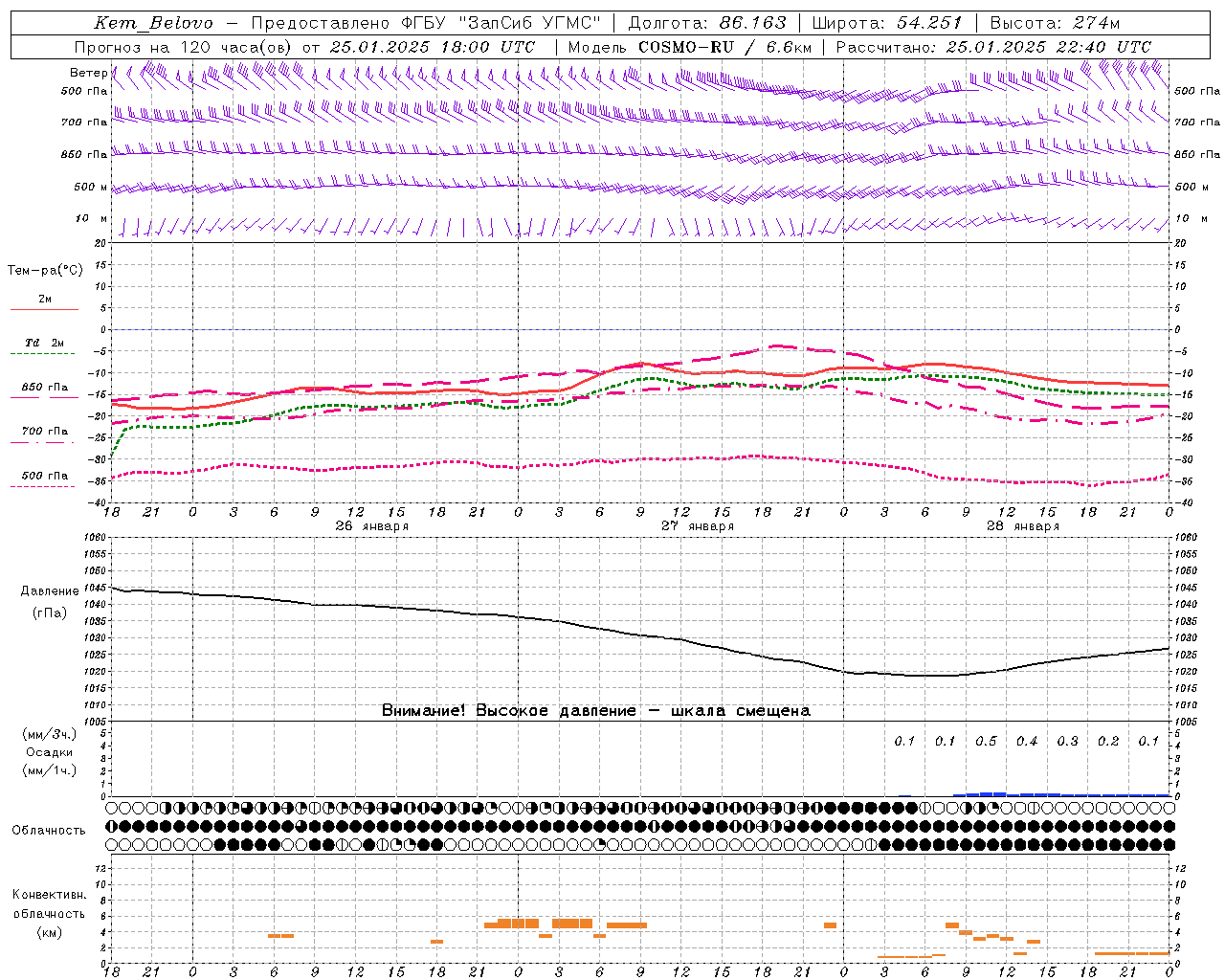
Task: Select the 0.3 precipitation value
Action: tap(1067, 742)
